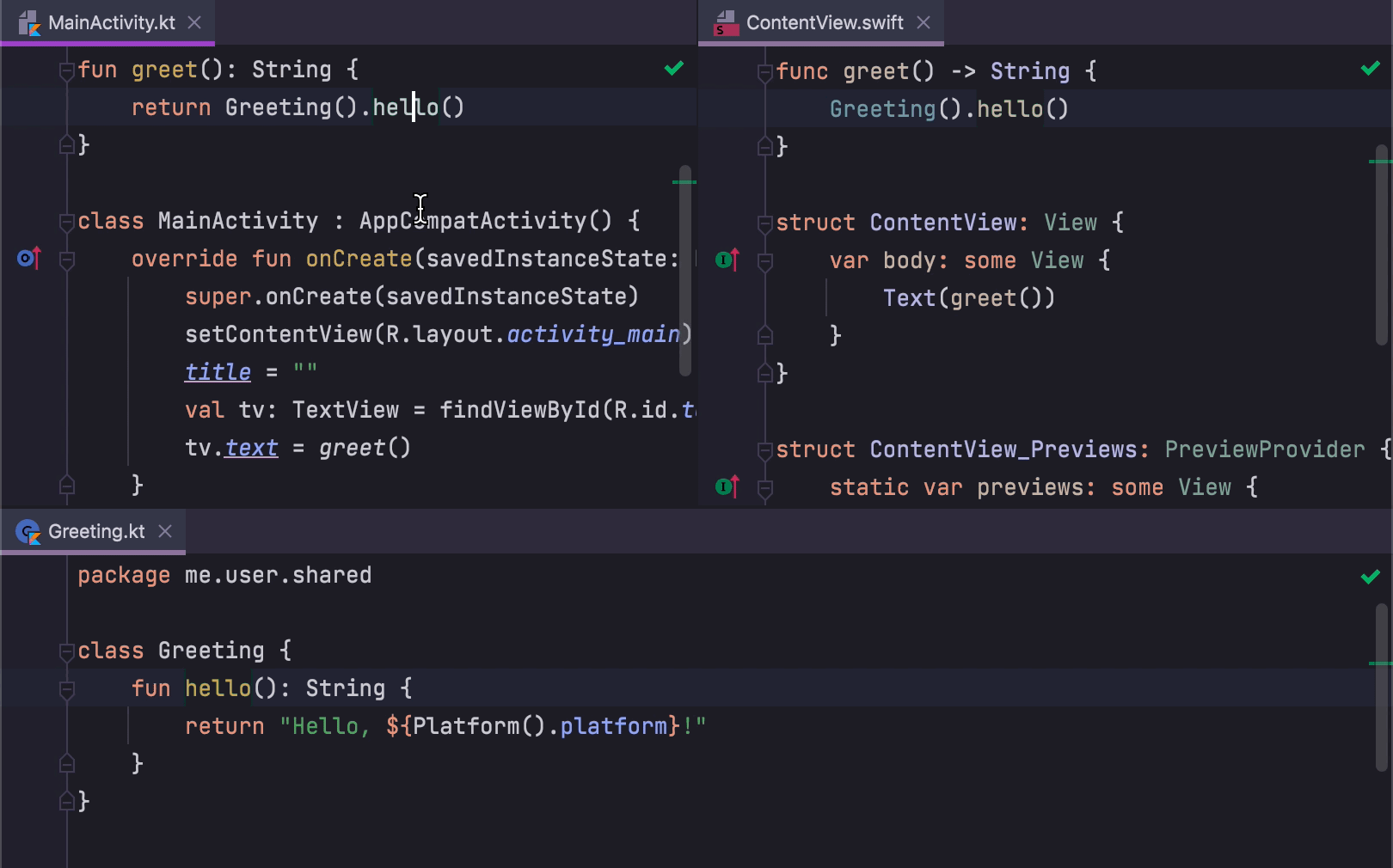
Task: Click the inspections checkmark in ContentView.swift editor
Action: tap(1369, 67)
